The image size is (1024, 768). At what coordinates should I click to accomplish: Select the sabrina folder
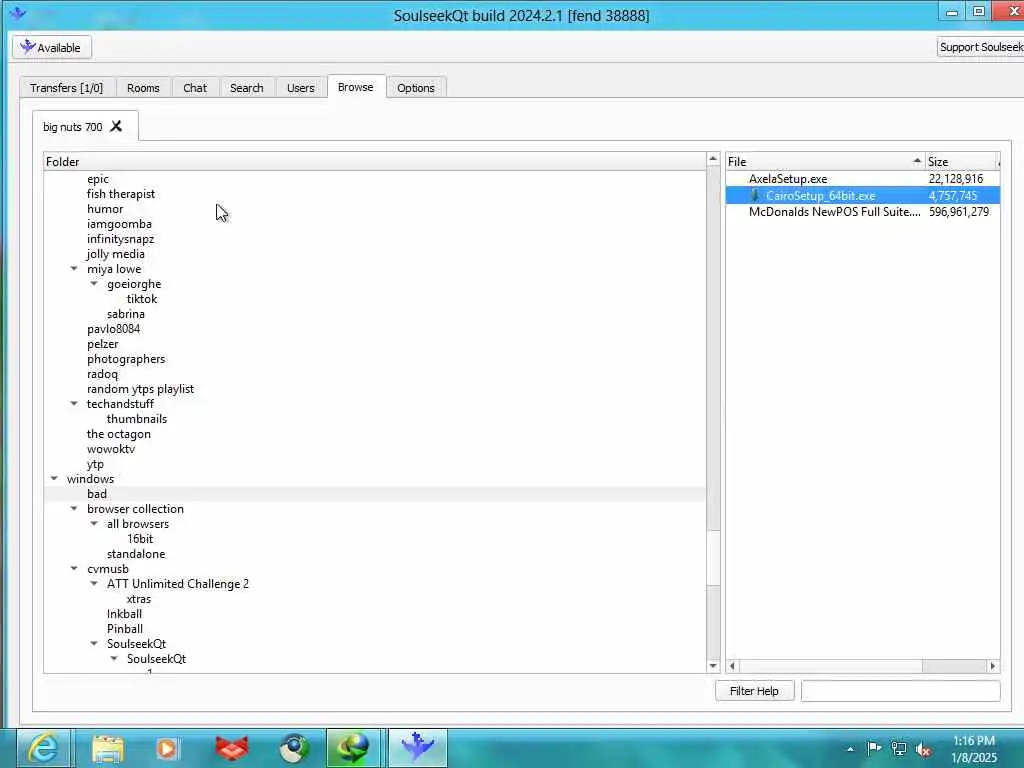(x=126, y=314)
